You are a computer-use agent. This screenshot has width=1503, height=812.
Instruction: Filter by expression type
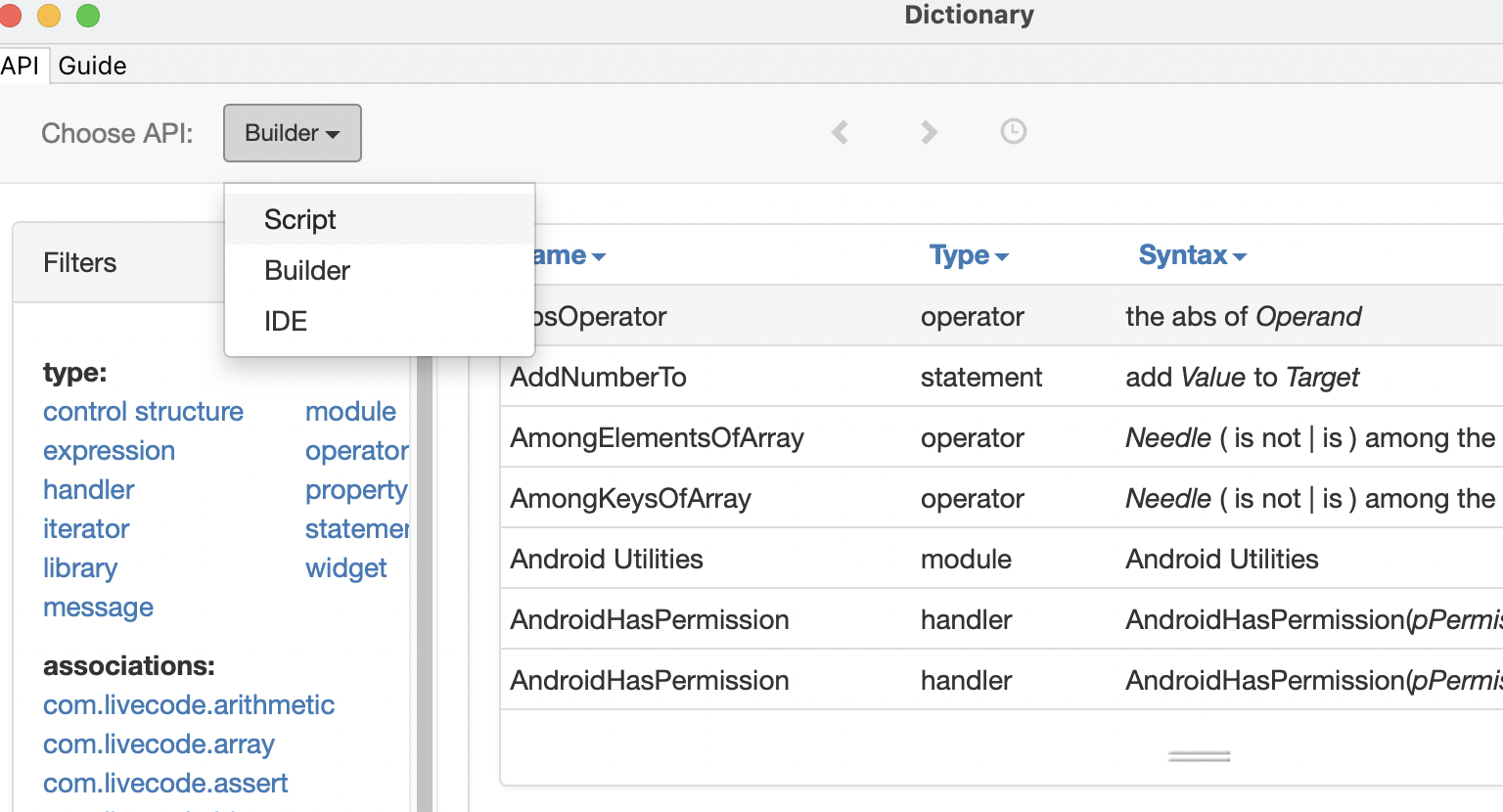[x=109, y=451]
